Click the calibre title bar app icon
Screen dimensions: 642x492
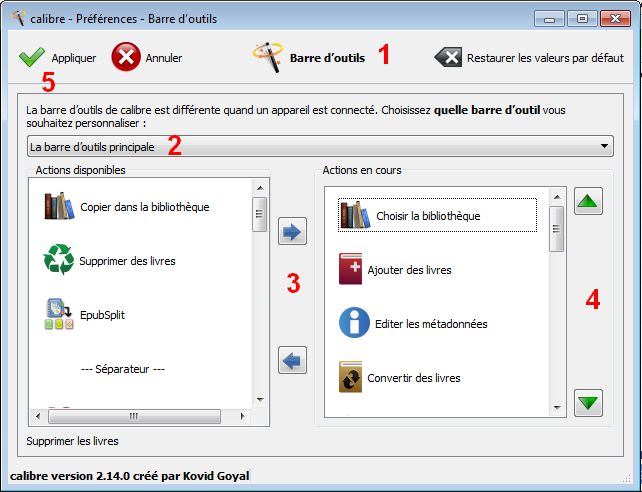click(18, 18)
